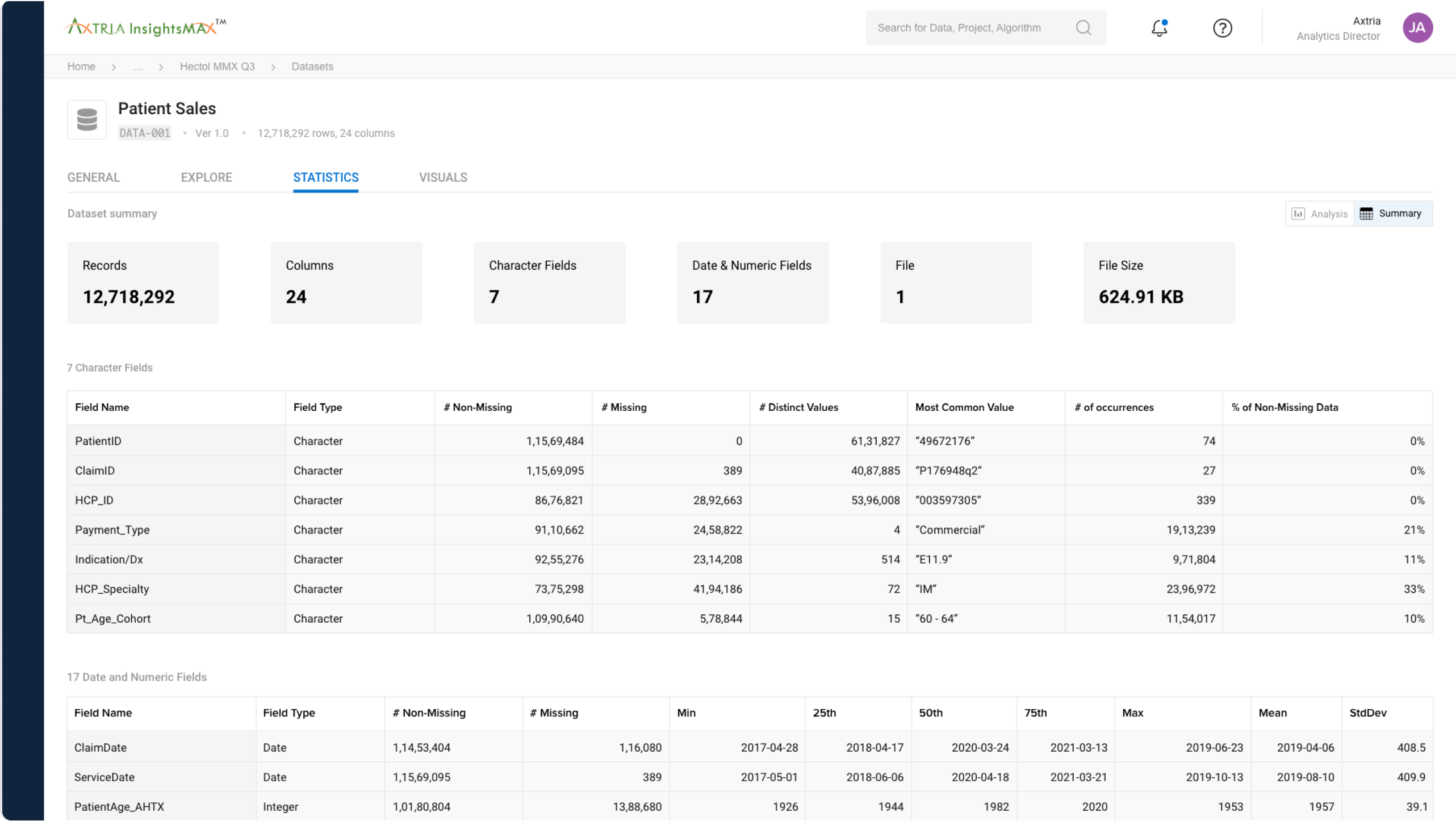Screen dimensions: 1456x821
Task: Click the Records summary card
Action: click(143, 282)
